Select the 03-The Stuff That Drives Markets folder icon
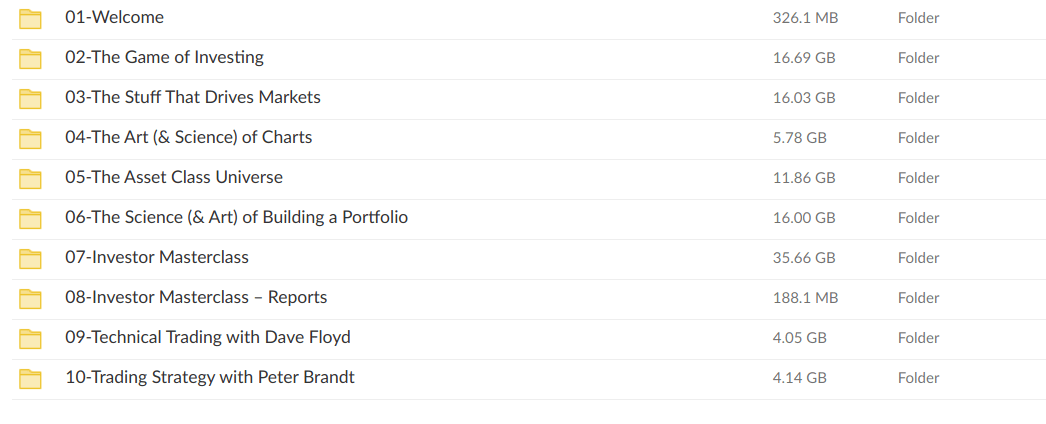 click(31, 98)
